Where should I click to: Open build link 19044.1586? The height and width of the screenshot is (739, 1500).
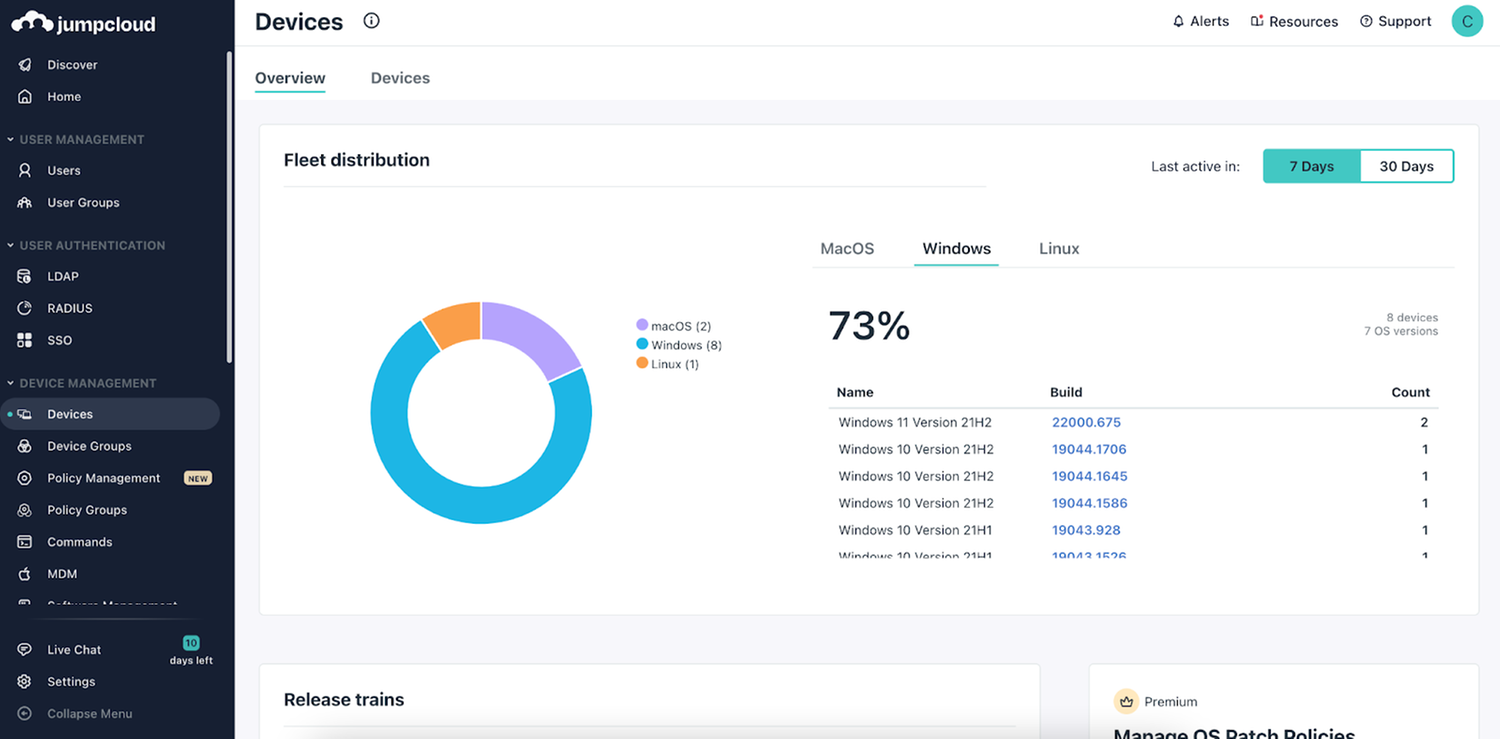tap(1089, 504)
